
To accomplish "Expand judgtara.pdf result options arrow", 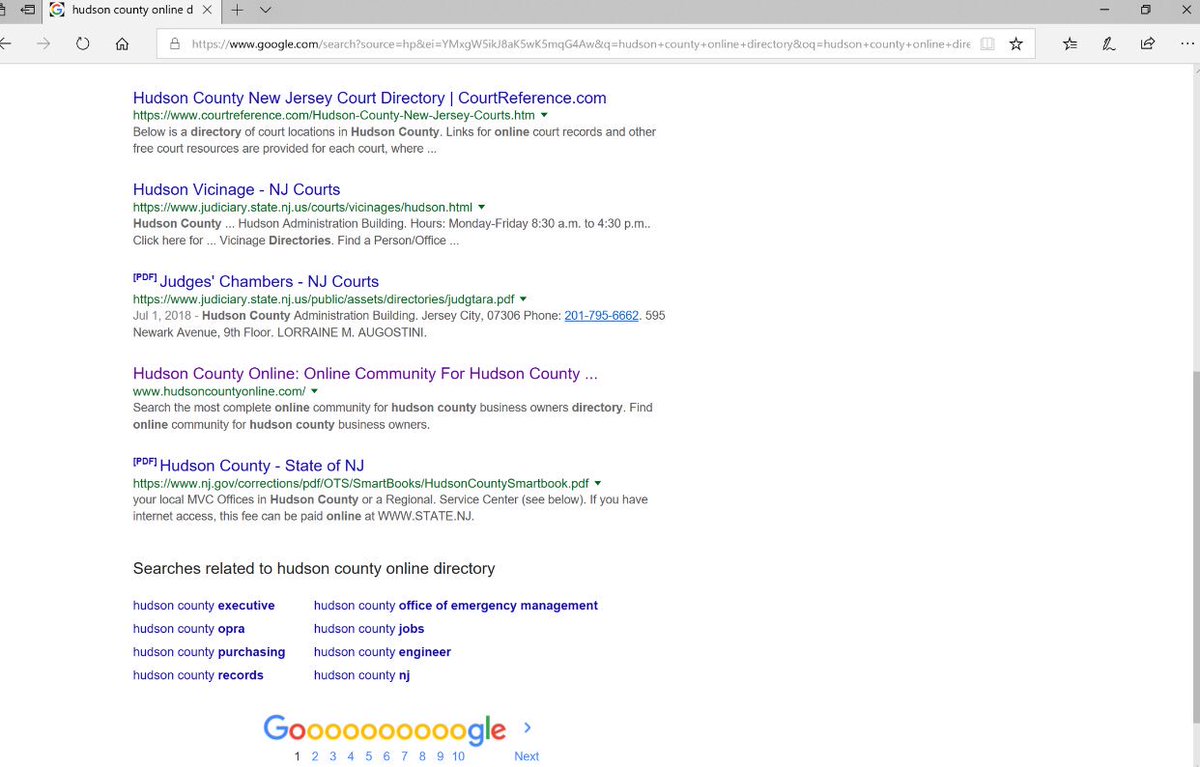I will click(523, 299).
